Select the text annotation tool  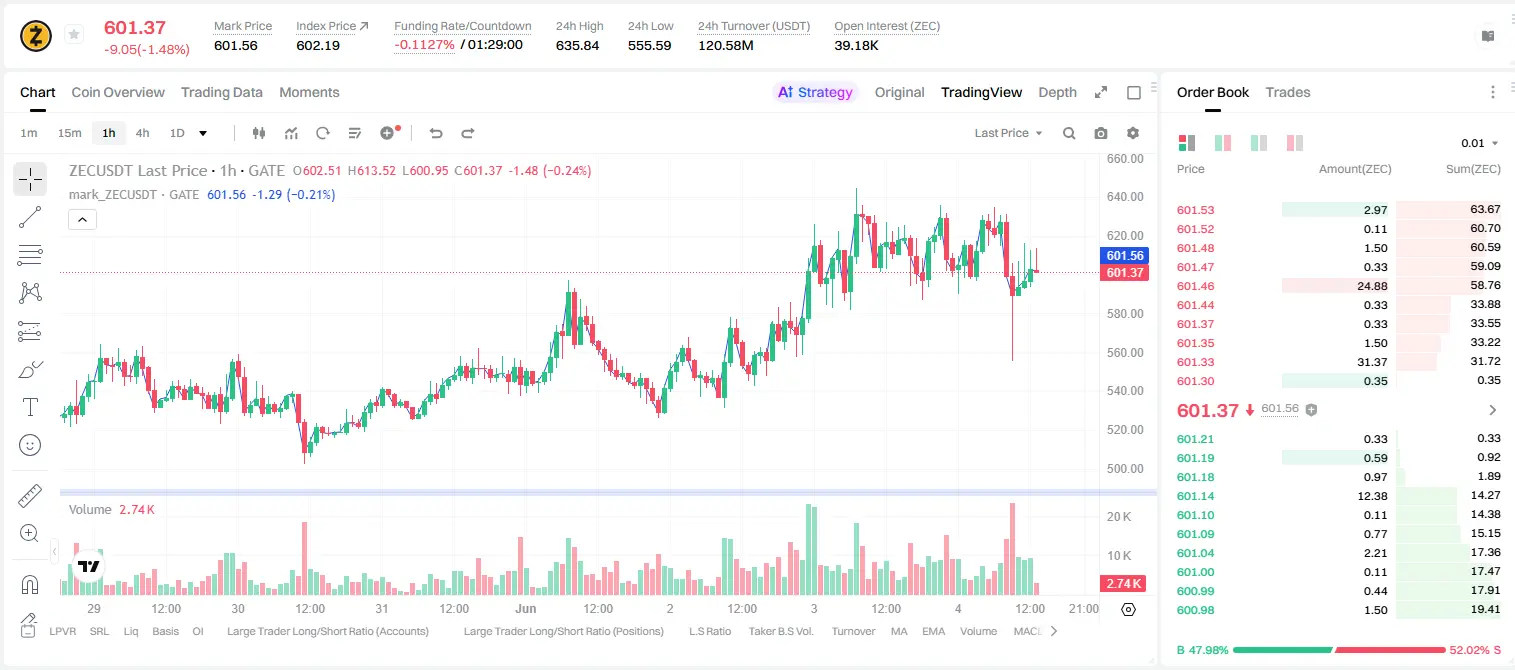[x=30, y=407]
